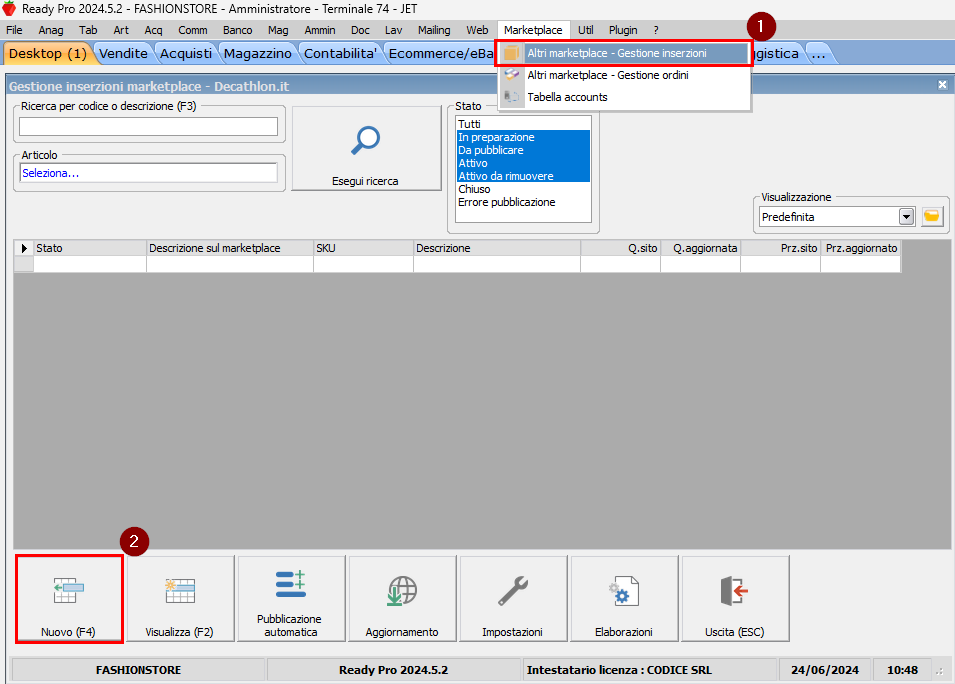Exit via Uscita (ESC) button
Screen dimensions: 955x684
(735, 598)
